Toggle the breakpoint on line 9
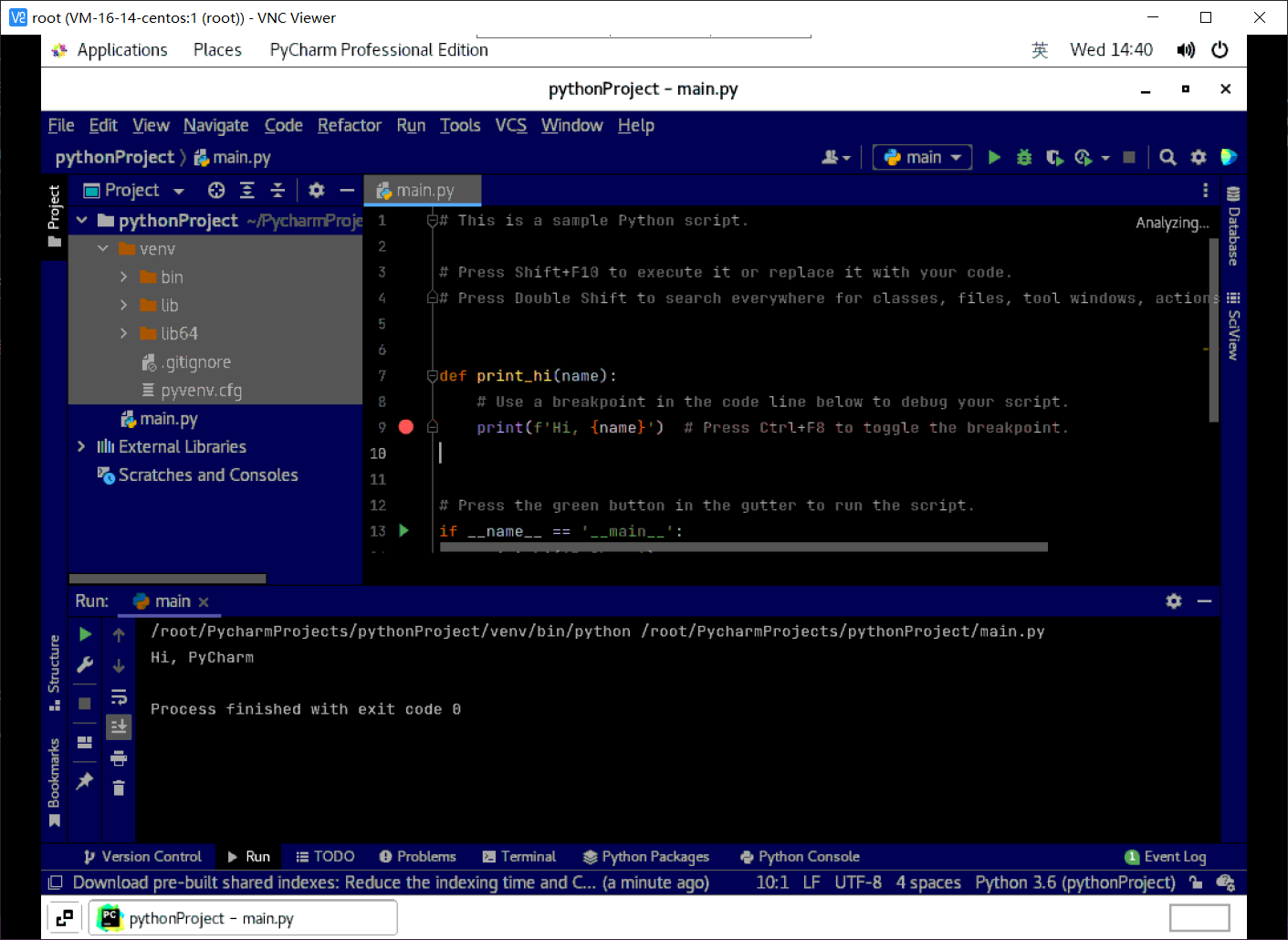Image resolution: width=1288 pixels, height=940 pixels. point(406,427)
